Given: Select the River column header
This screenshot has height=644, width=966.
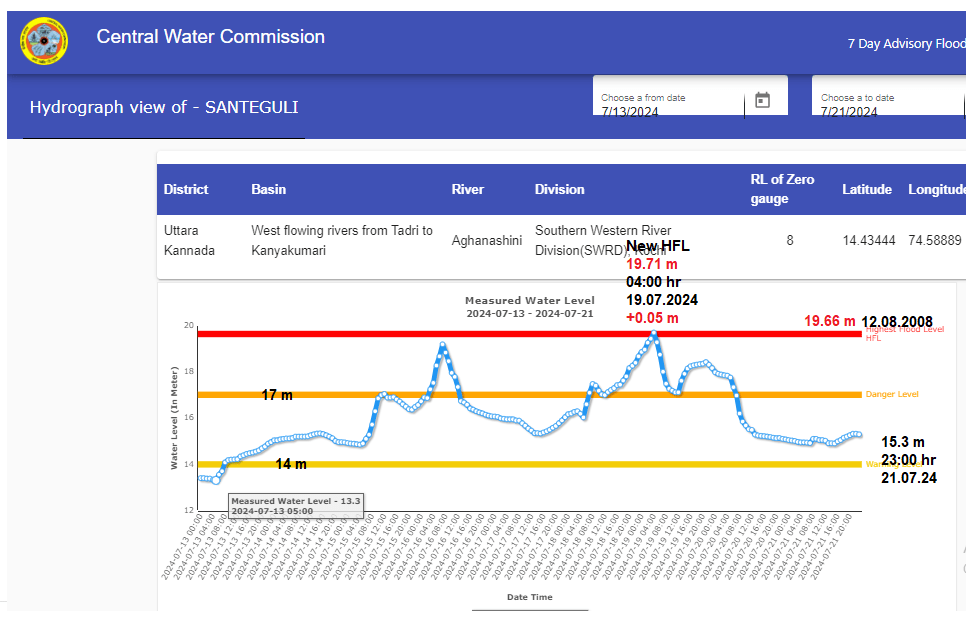Looking at the screenshot, I should (467, 189).
